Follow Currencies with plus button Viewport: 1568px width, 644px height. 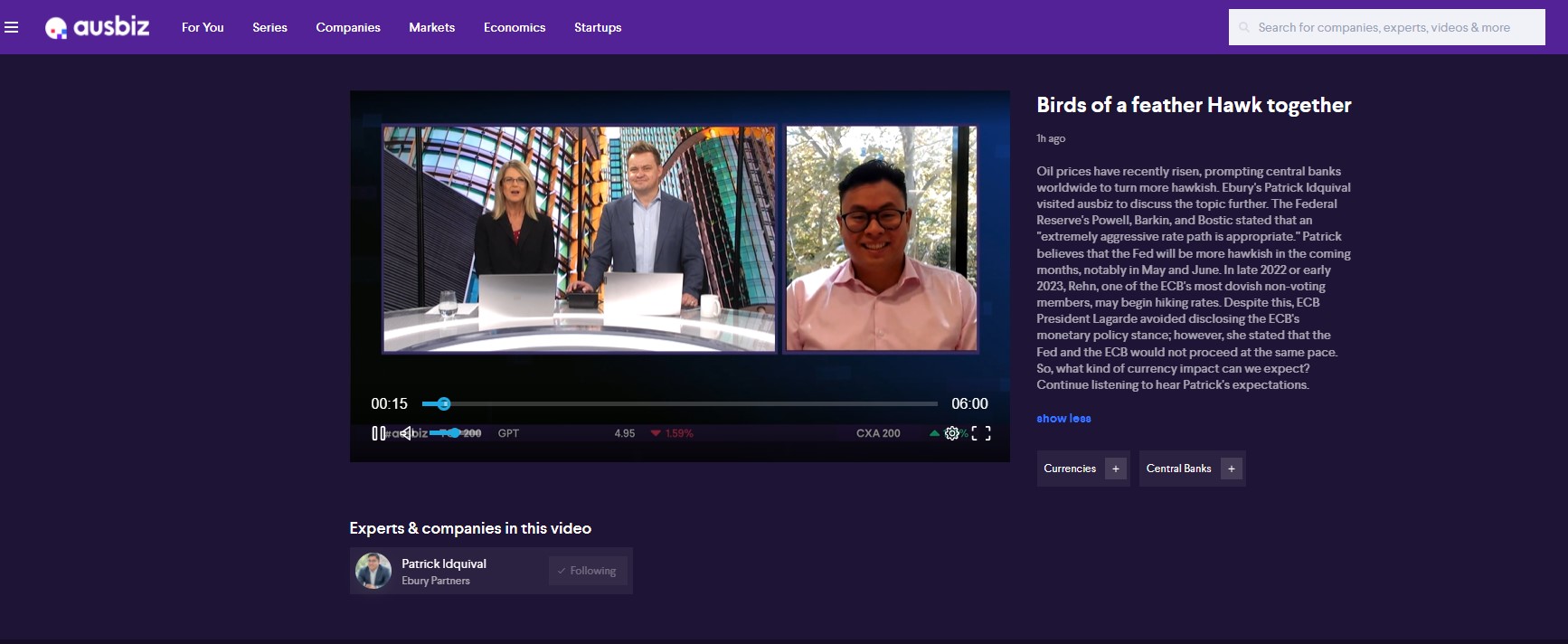[x=1116, y=469]
